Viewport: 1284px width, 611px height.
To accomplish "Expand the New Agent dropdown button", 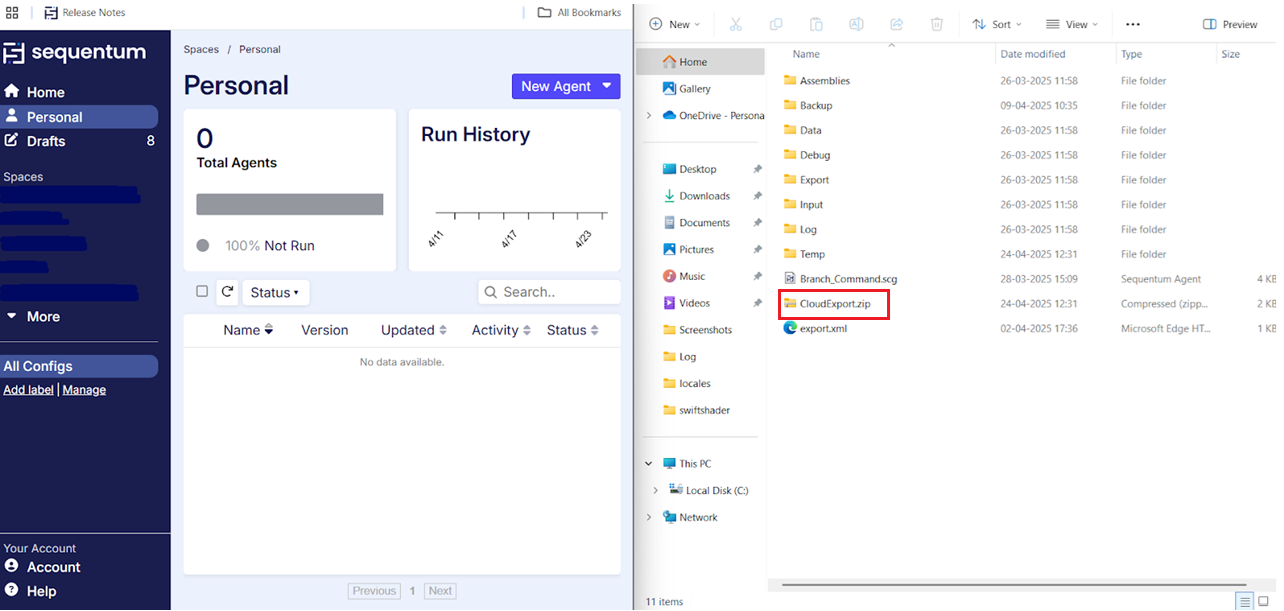I will pos(606,86).
